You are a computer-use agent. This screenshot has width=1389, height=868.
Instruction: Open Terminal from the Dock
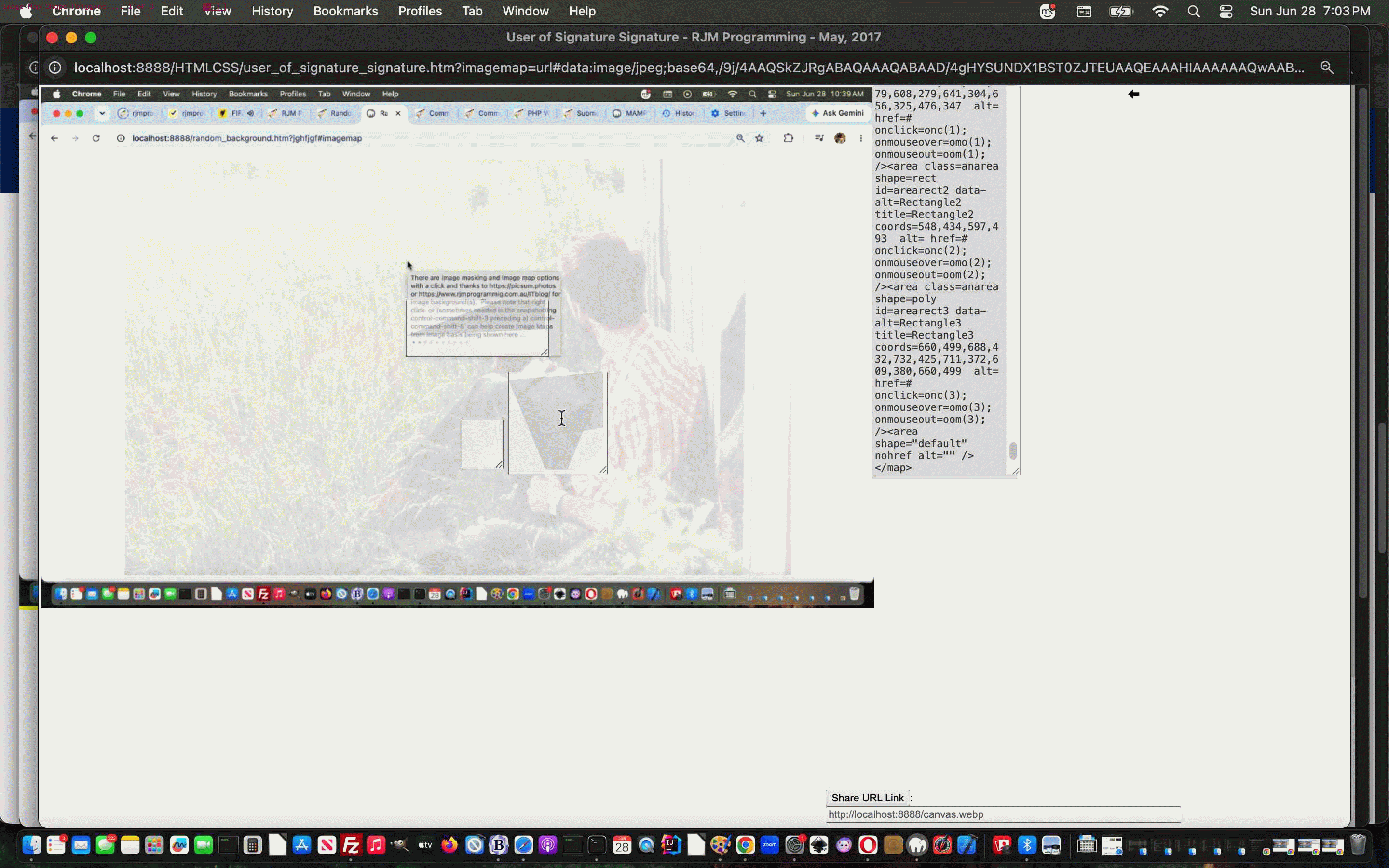coord(597,845)
